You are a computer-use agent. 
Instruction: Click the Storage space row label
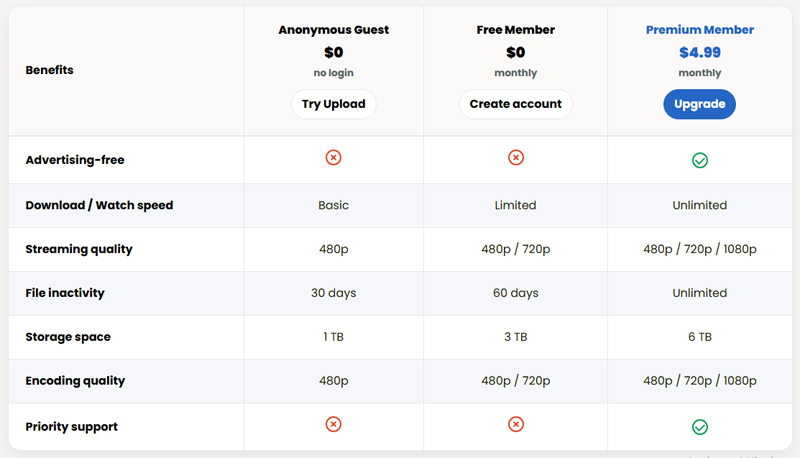68,337
